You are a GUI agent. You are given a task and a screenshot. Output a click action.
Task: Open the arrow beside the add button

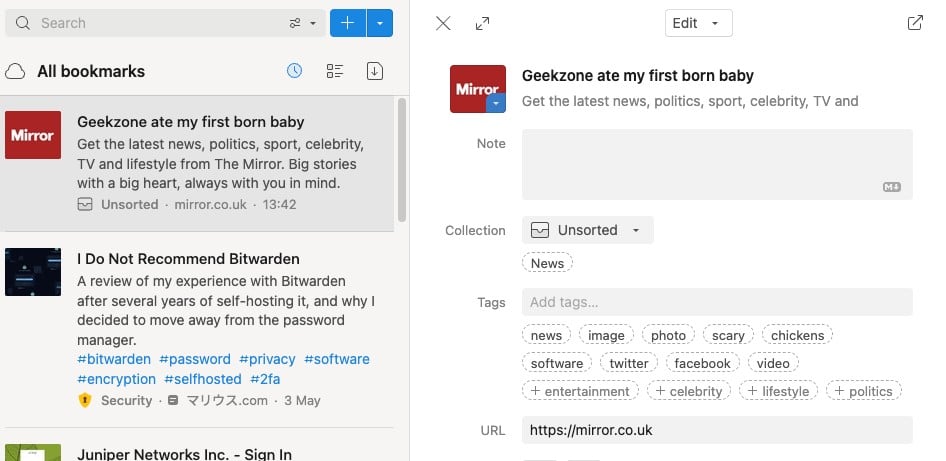coord(380,23)
